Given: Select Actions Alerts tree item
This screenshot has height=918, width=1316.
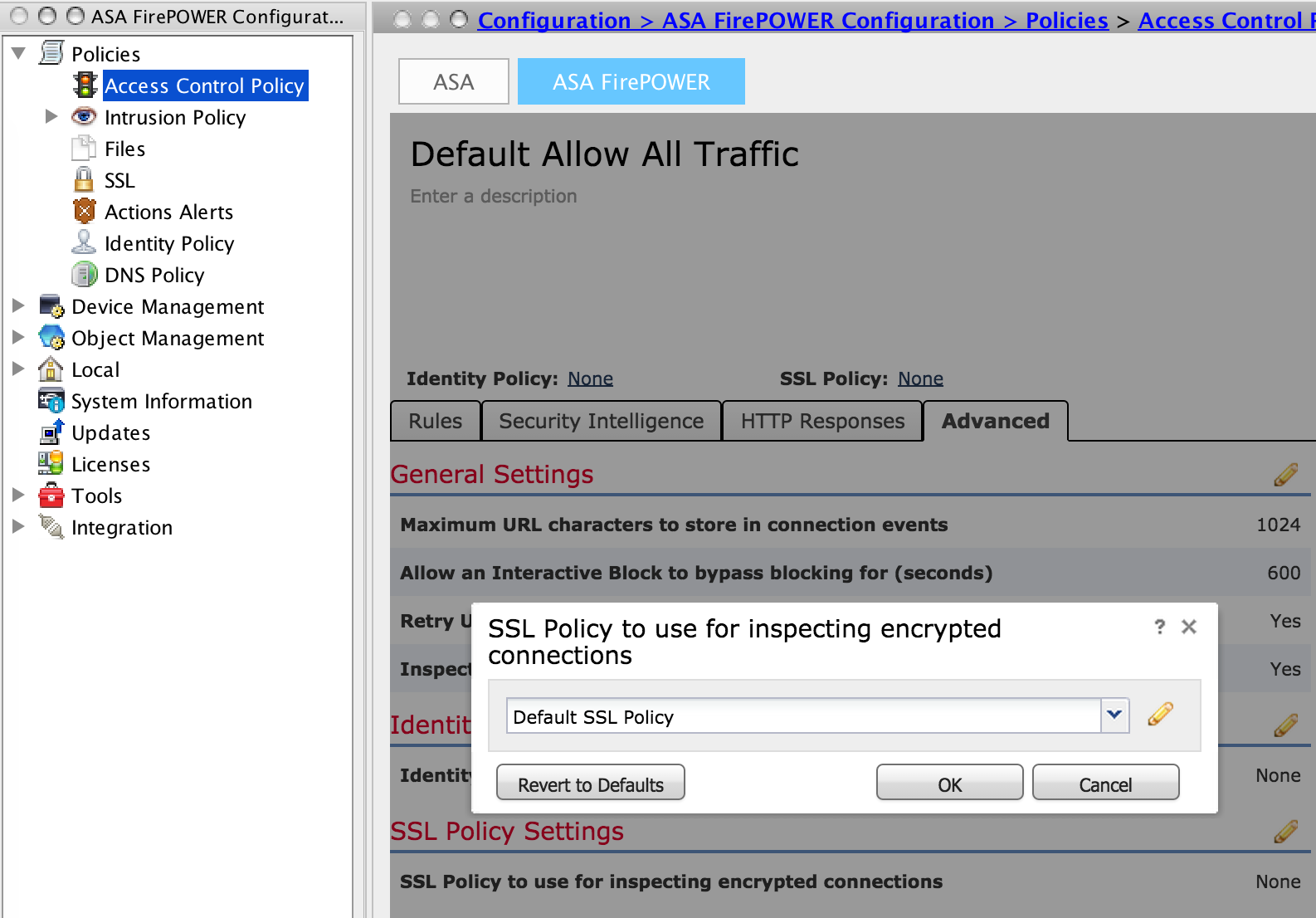Looking at the screenshot, I should coord(169,211).
